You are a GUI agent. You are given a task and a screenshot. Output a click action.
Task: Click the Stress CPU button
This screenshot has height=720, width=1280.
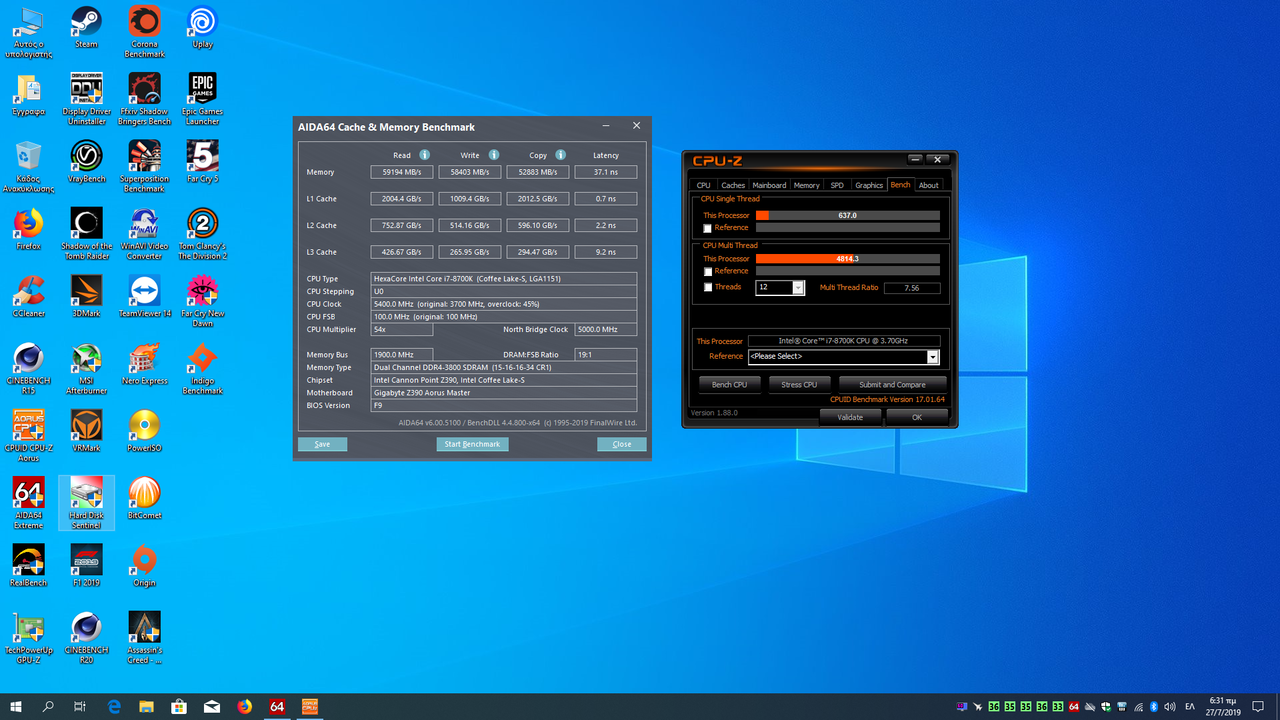799,385
